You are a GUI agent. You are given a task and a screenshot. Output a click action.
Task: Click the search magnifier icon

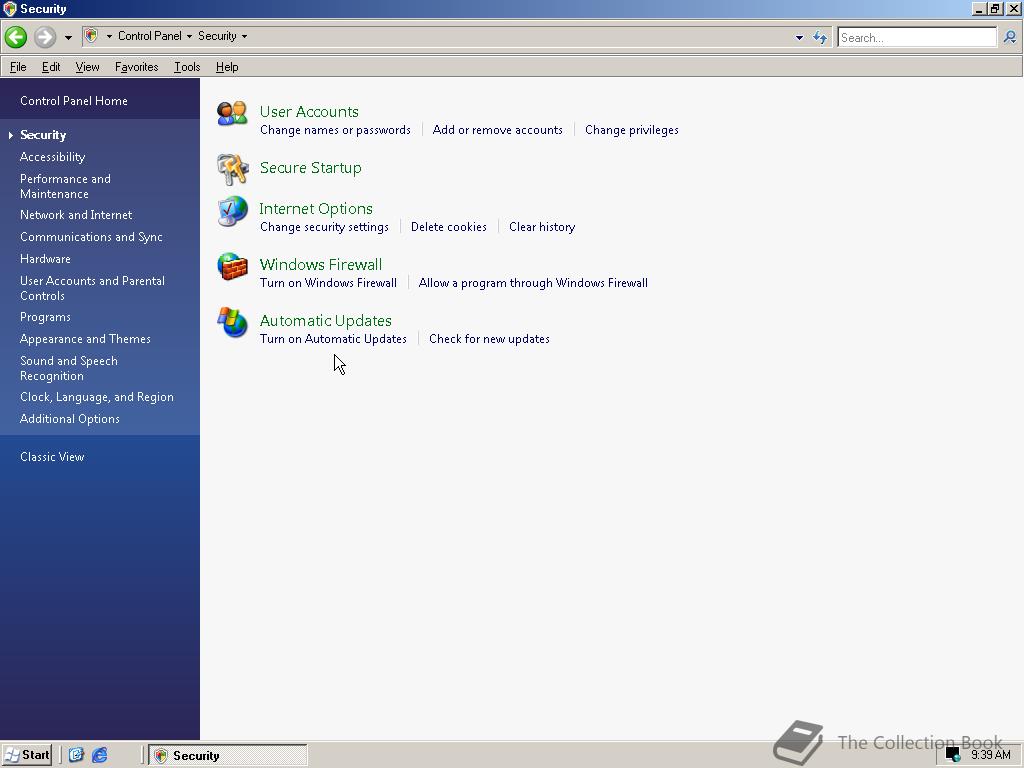1010,37
